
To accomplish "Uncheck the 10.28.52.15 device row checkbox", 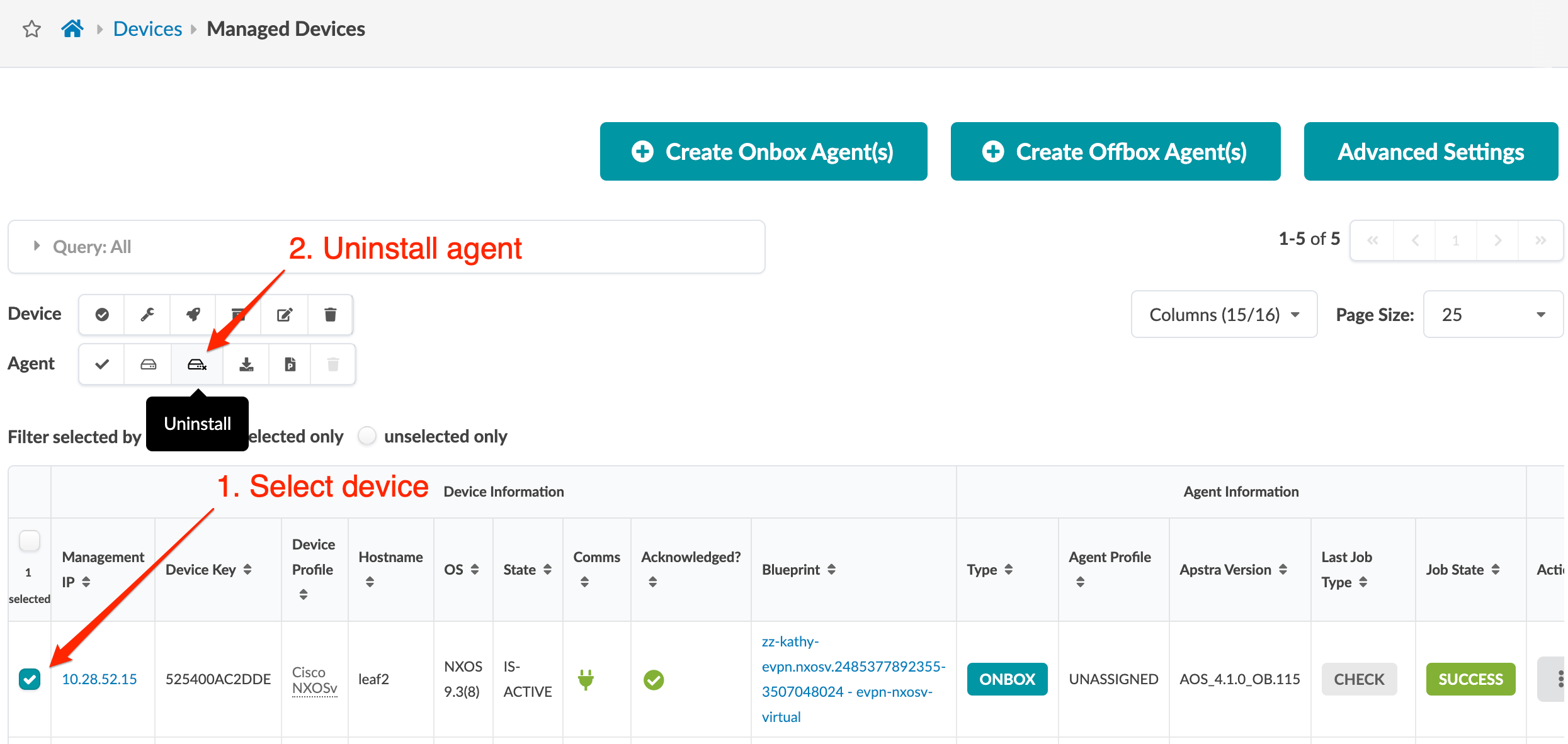I will coord(30,679).
